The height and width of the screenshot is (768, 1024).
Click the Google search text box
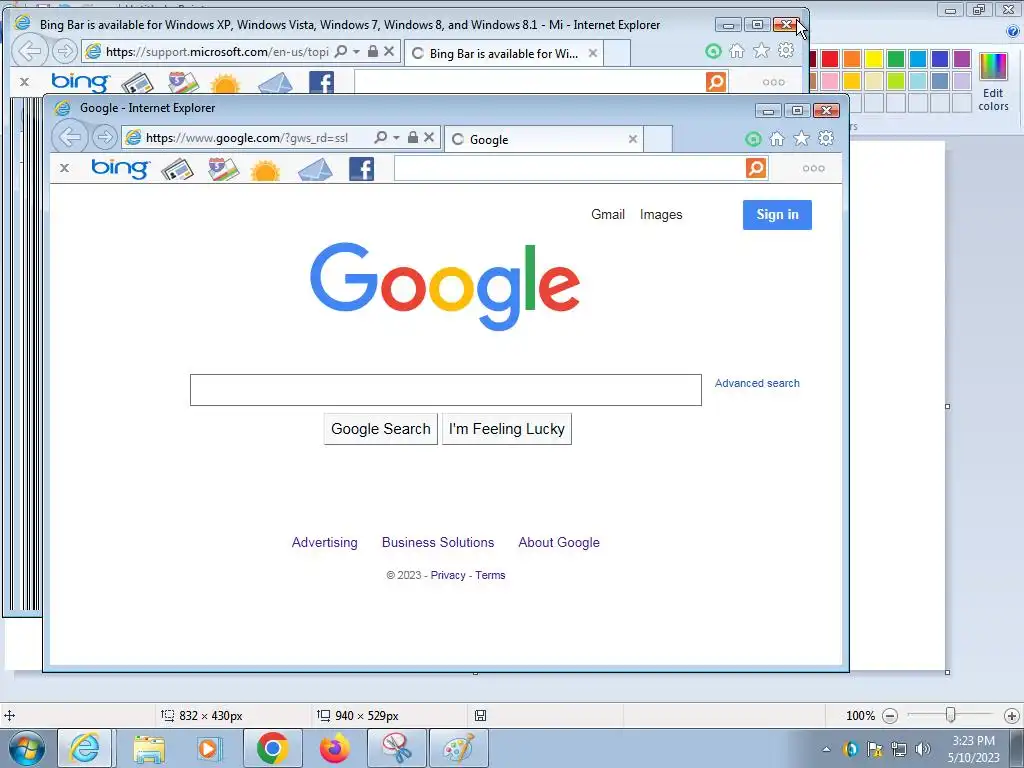pos(445,390)
